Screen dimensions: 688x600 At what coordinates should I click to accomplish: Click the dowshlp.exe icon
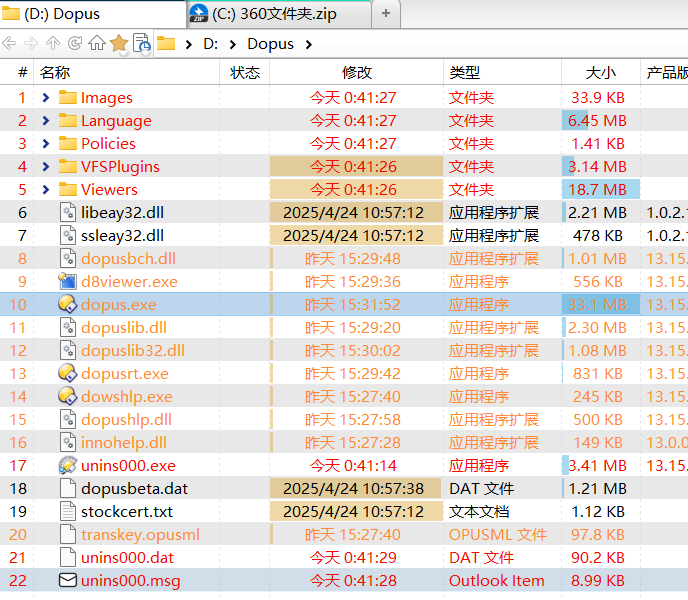(68, 396)
